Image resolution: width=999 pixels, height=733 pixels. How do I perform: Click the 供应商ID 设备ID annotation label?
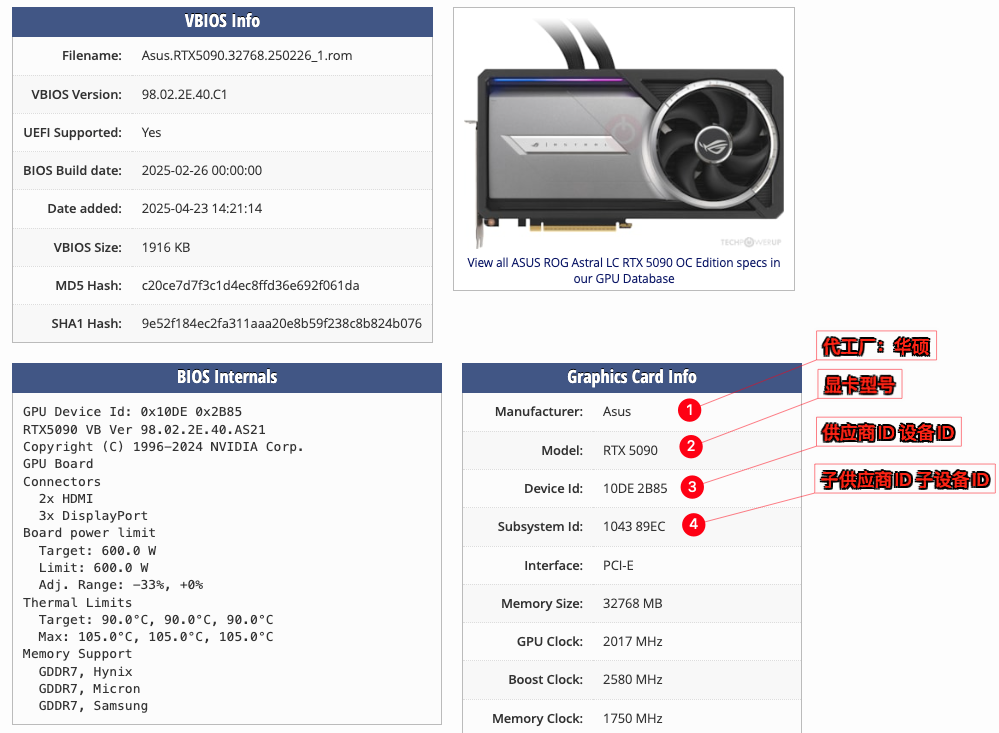pyautogui.click(x=888, y=432)
